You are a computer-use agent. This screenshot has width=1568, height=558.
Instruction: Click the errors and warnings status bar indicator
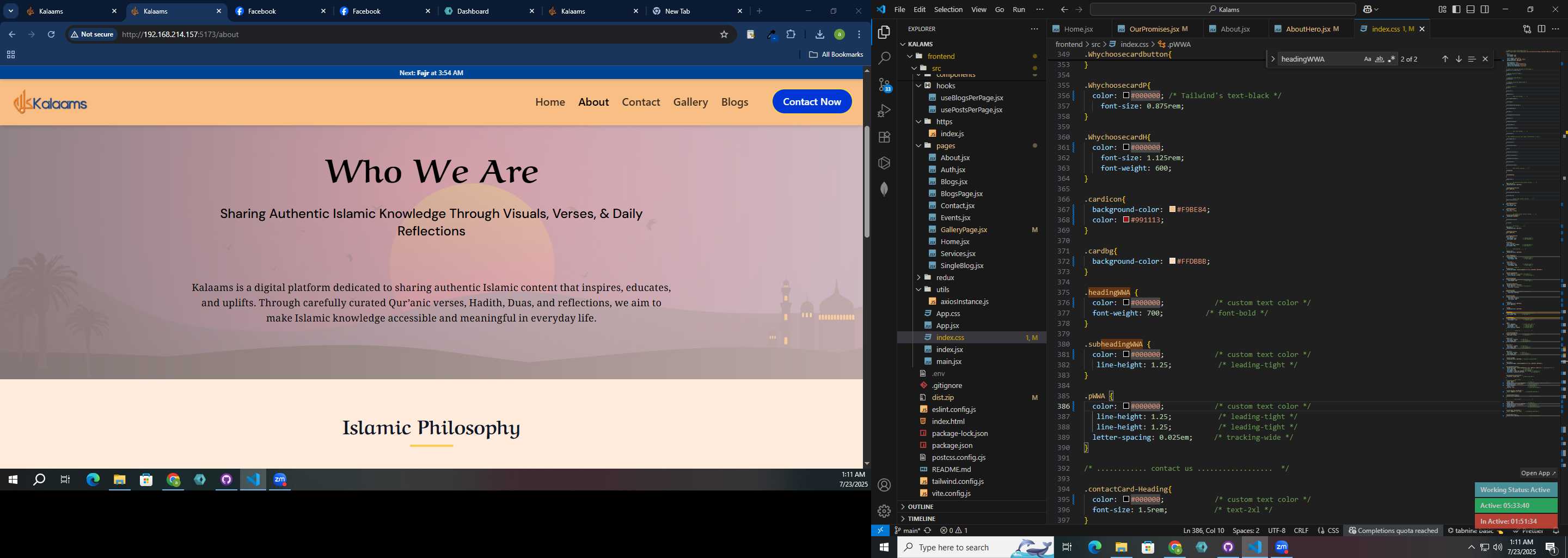click(953, 531)
